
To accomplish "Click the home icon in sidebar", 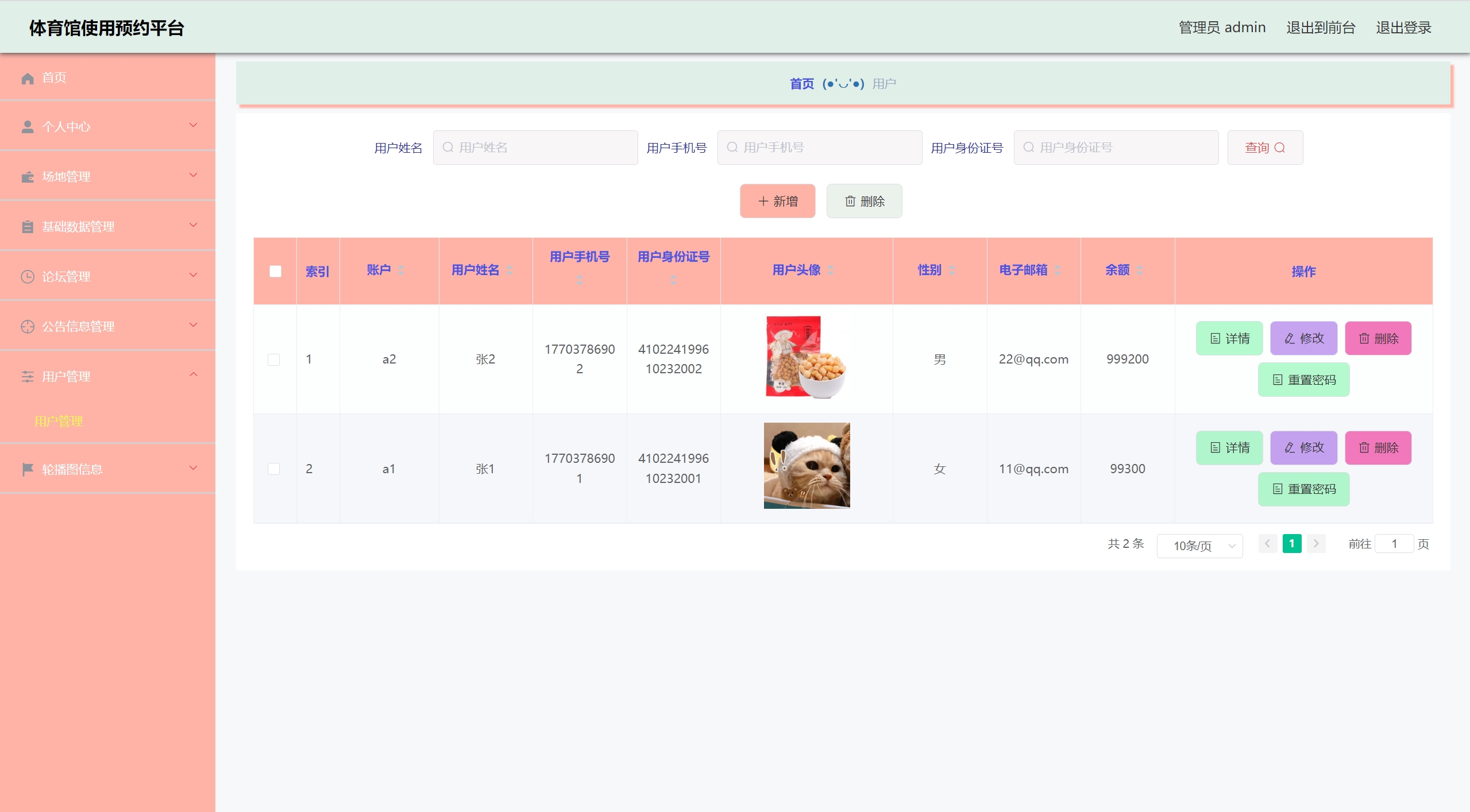I will tap(28, 78).
